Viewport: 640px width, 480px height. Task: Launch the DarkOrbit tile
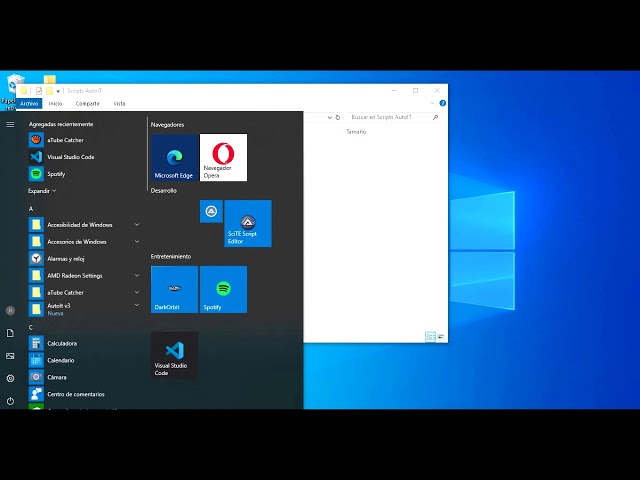174,289
